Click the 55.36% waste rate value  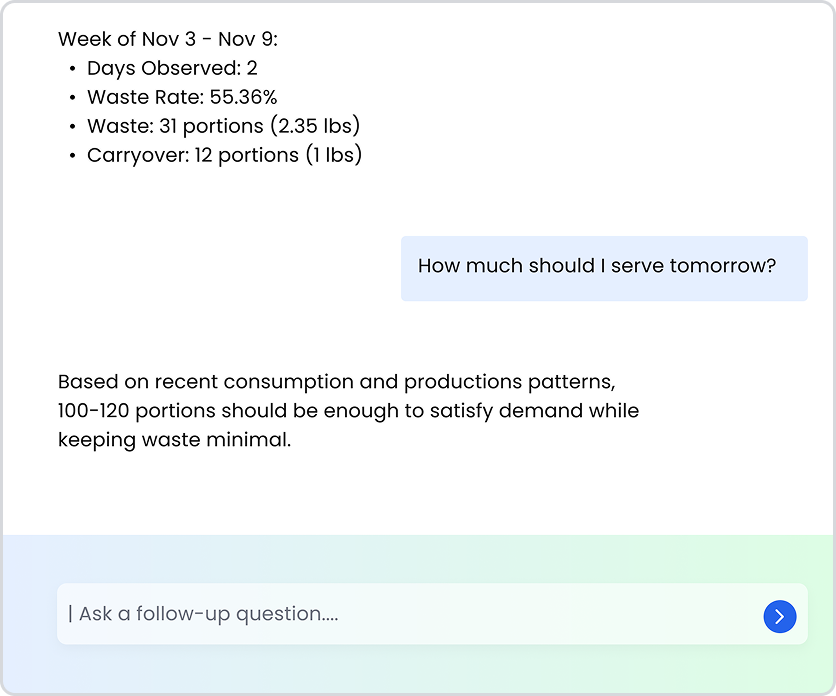click(x=243, y=97)
